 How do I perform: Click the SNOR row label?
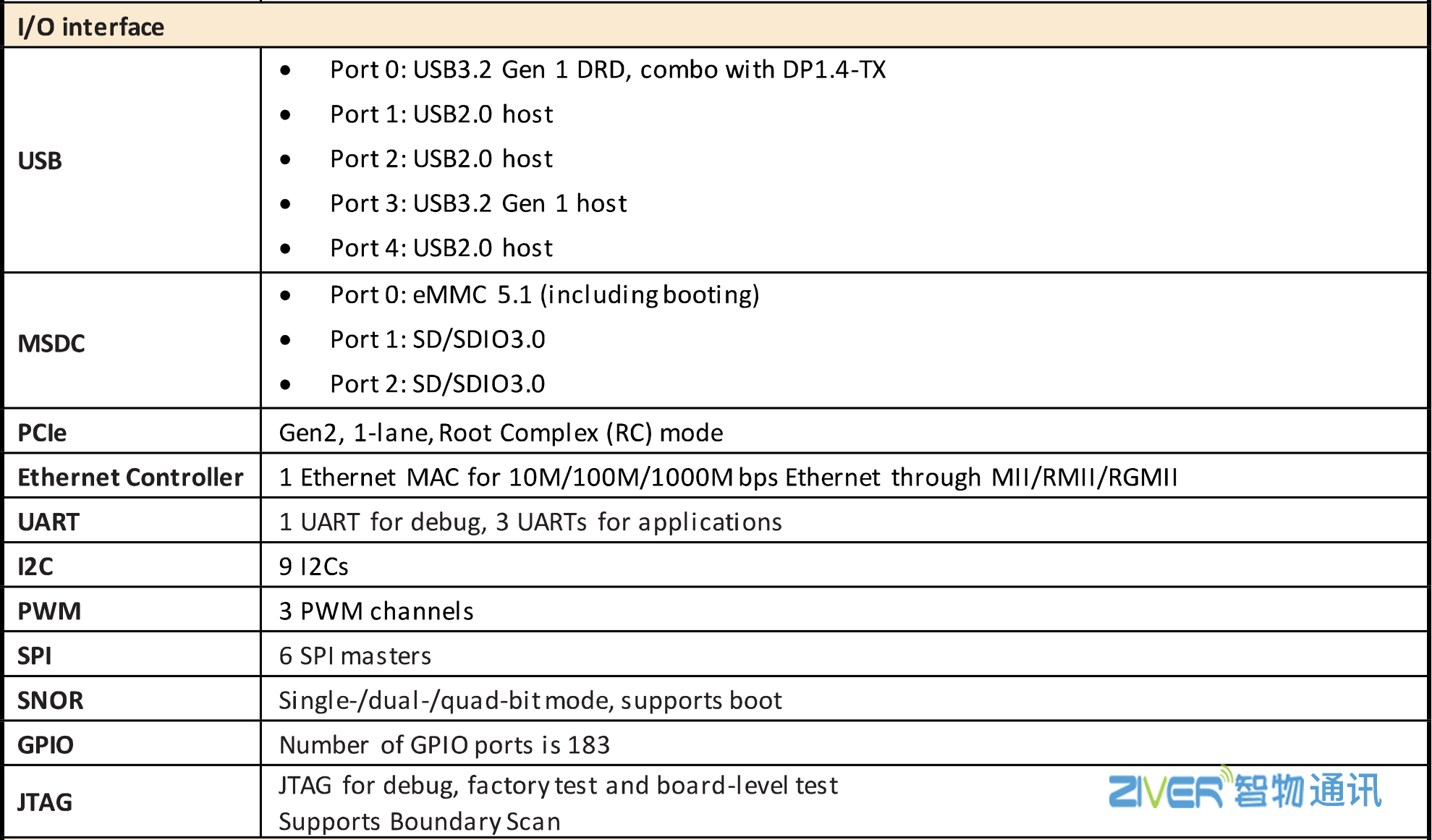point(51,700)
